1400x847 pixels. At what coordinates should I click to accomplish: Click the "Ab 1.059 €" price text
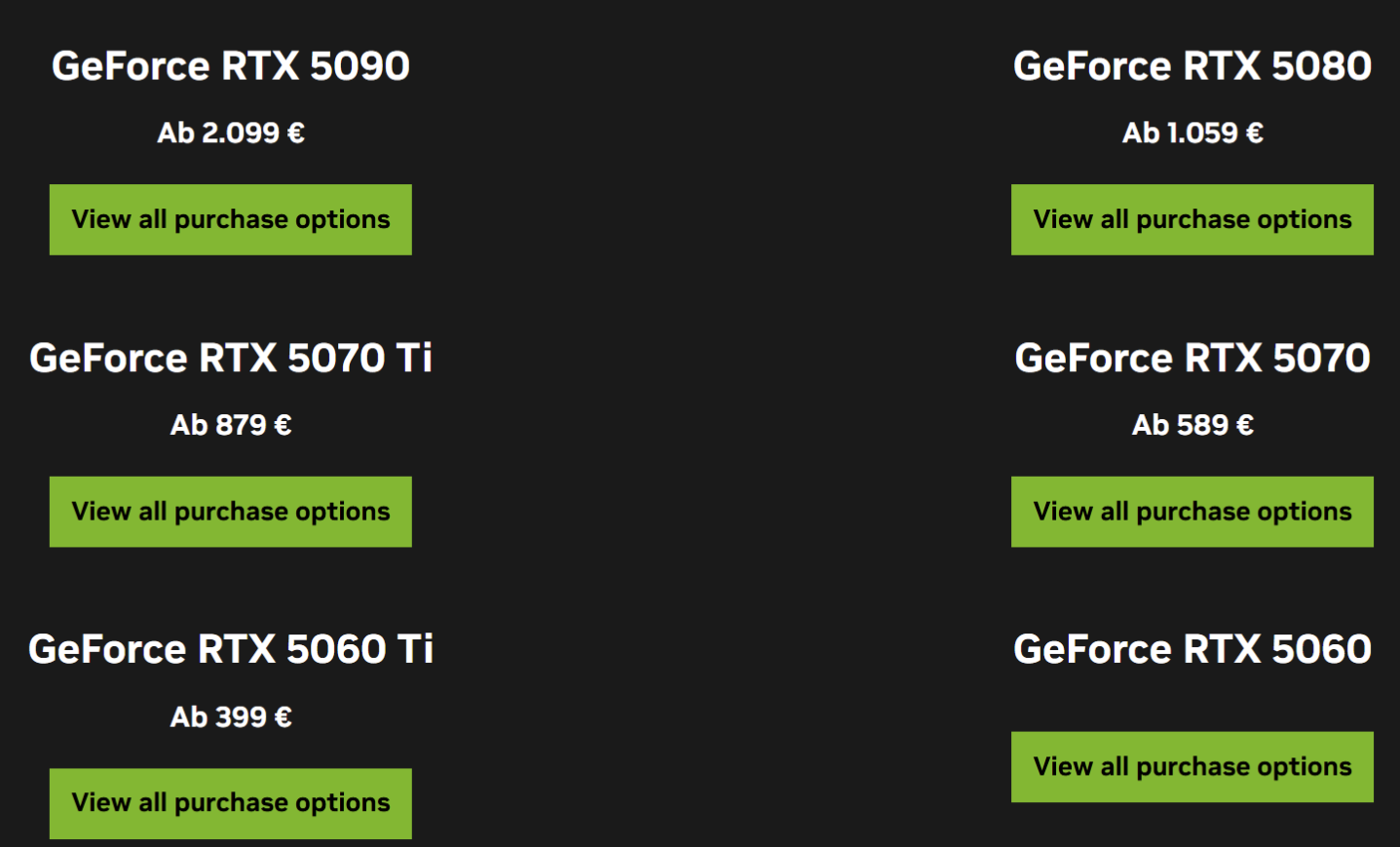[x=1192, y=133]
